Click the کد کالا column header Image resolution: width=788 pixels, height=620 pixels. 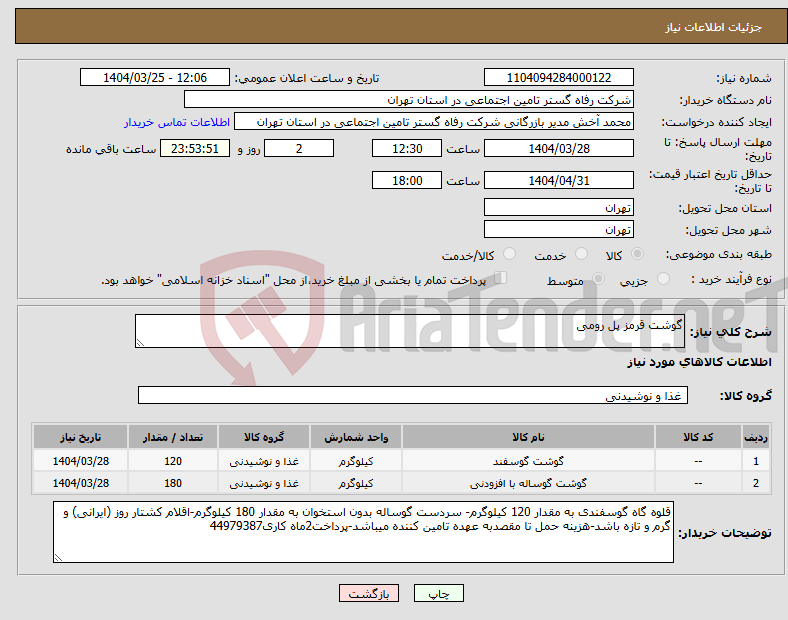pyautogui.click(x=698, y=437)
